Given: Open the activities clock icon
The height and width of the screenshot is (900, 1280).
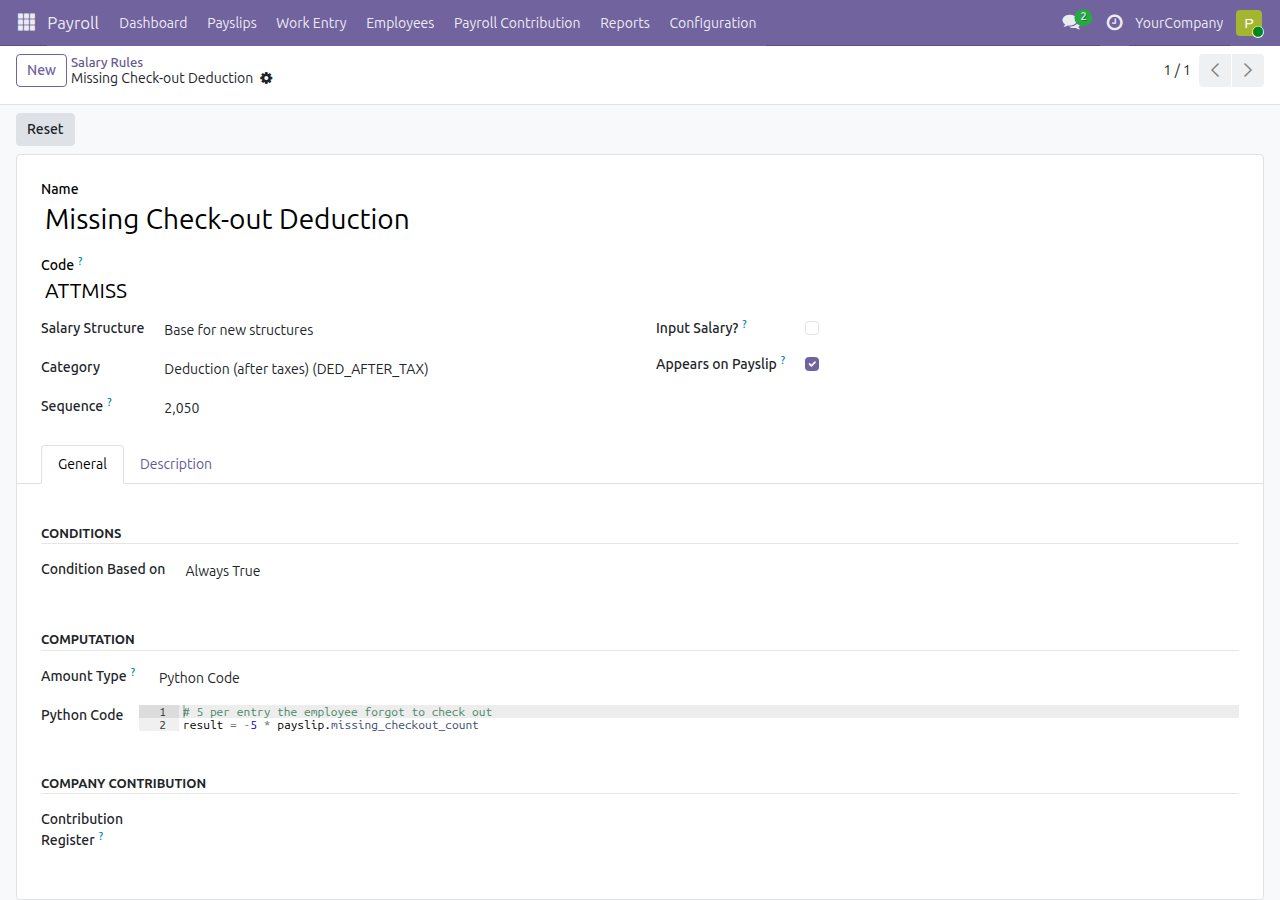Looking at the screenshot, I should click(1114, 22).
